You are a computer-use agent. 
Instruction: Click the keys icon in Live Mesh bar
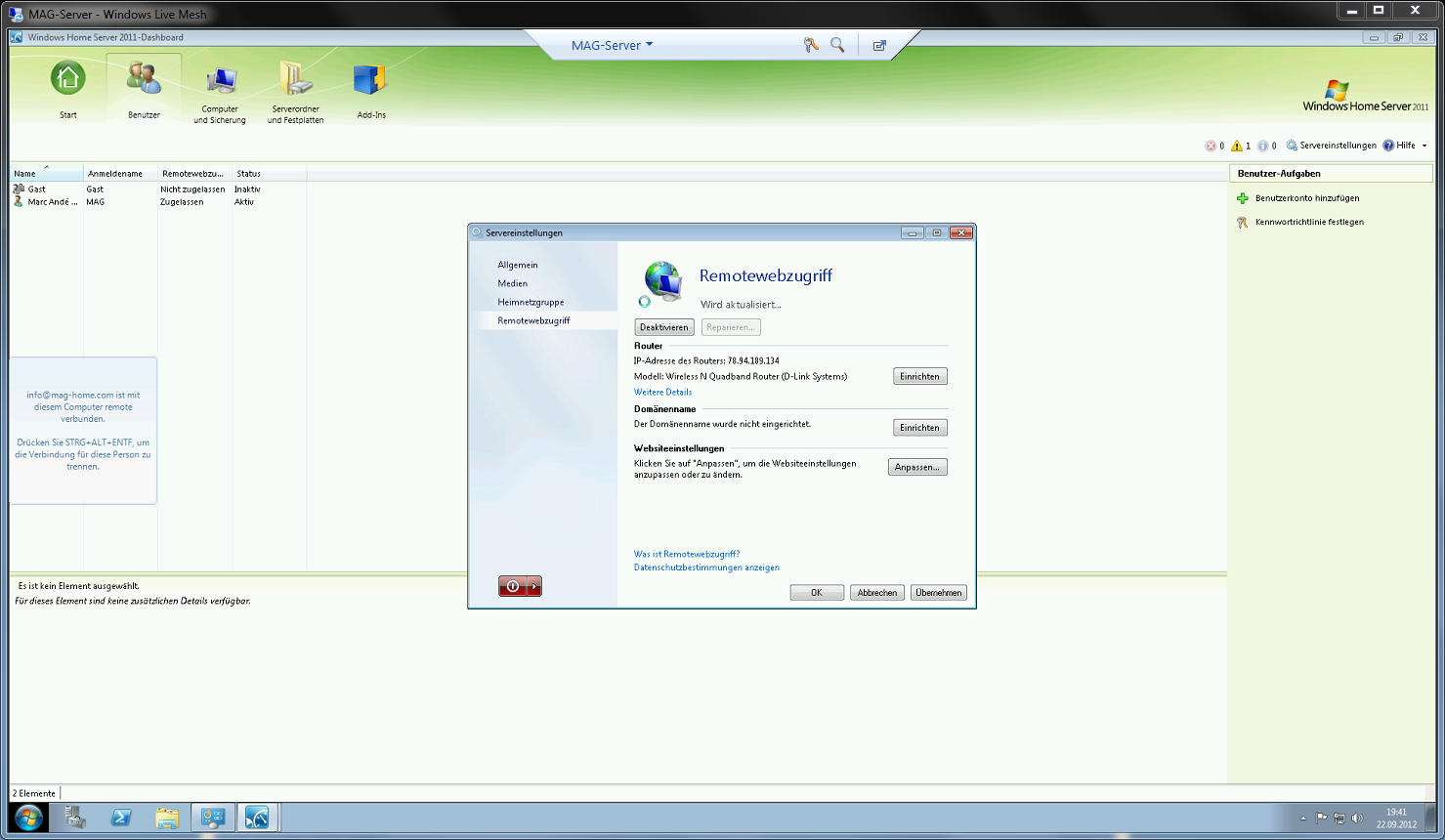point(811,45)
